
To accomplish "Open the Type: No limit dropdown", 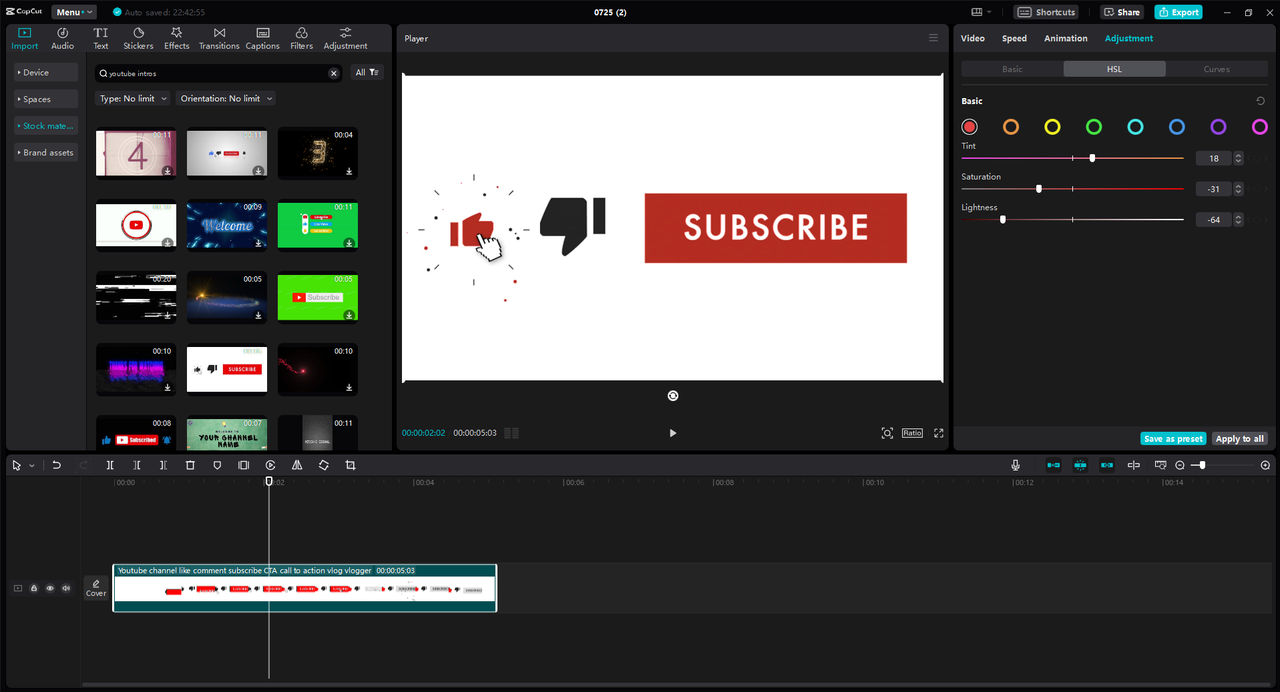I will [133, 98].
